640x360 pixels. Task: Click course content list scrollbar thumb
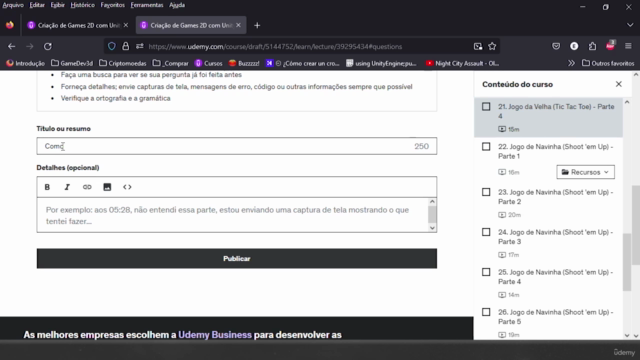pyautogui.click(x=627, y=262)
